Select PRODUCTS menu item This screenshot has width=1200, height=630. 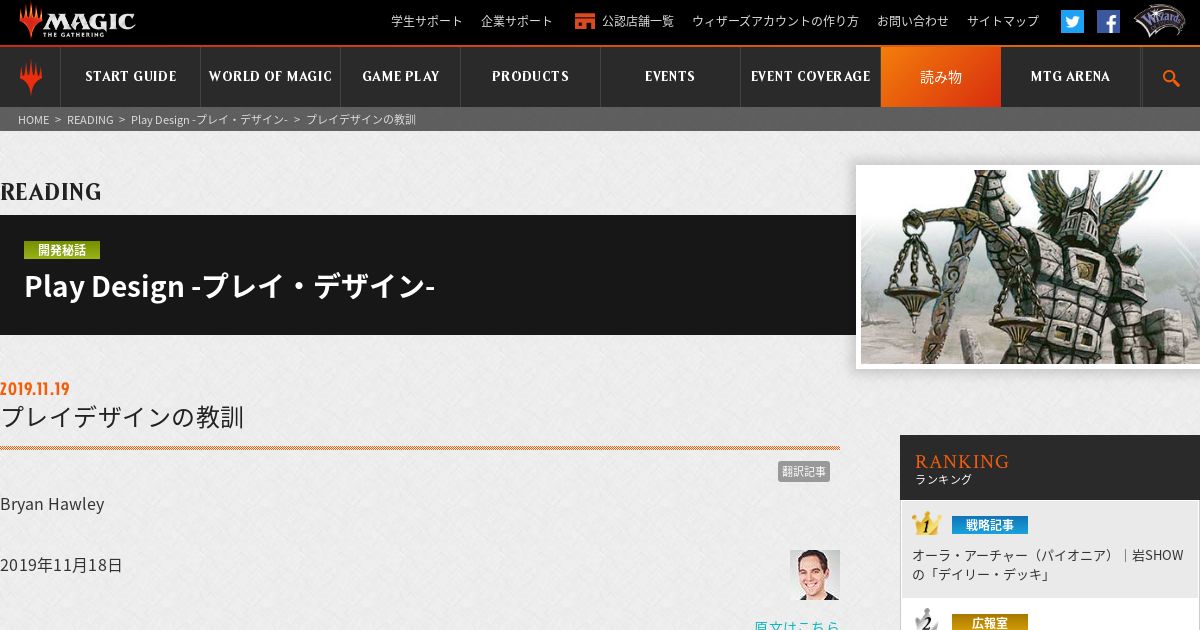[x=530, y=77]
